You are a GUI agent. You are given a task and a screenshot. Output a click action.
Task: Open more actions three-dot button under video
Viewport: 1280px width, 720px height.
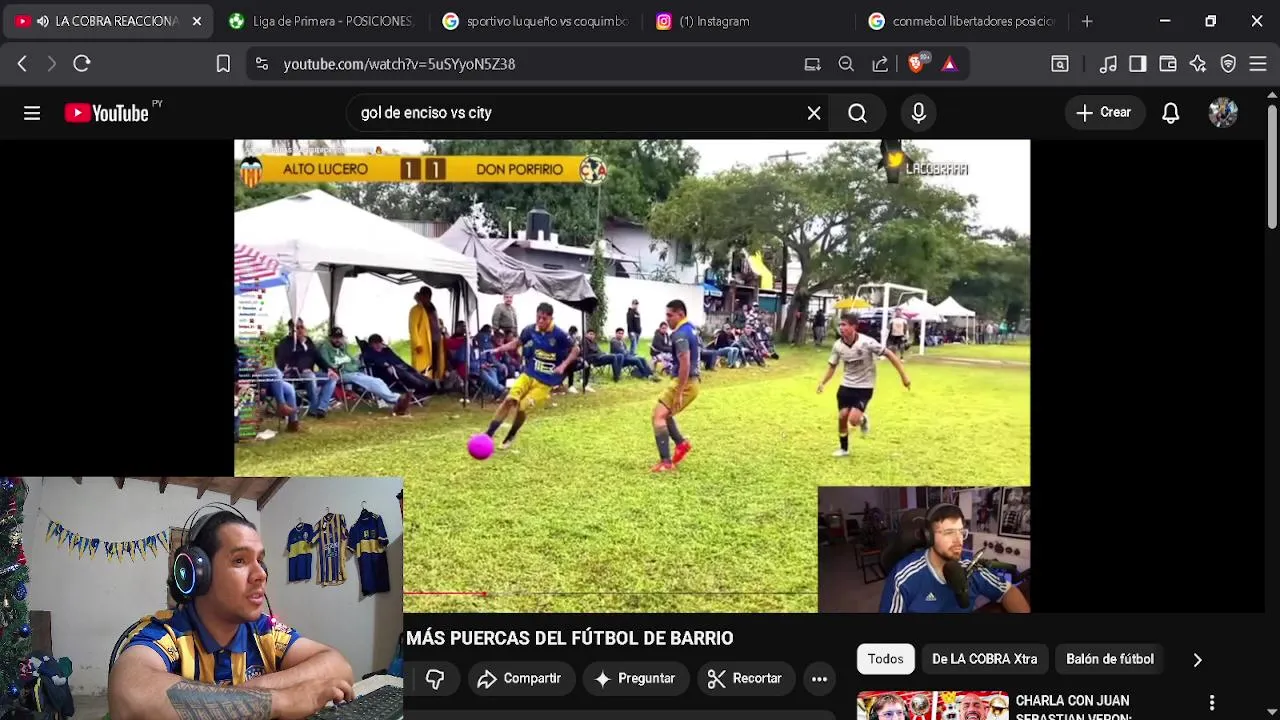[819, 679]
